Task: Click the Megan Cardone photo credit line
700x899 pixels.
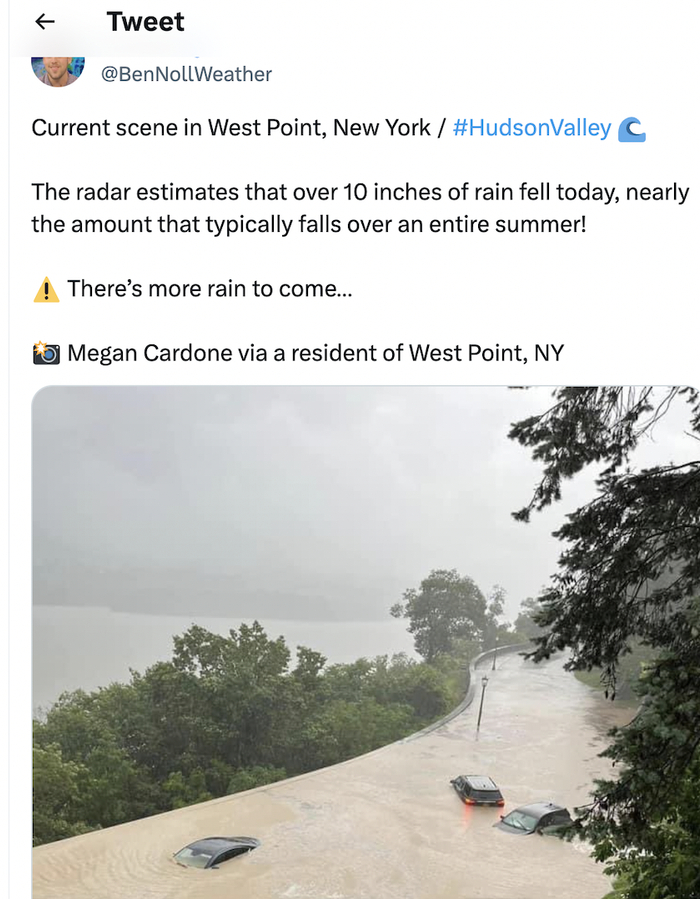Action: point(315,353)
